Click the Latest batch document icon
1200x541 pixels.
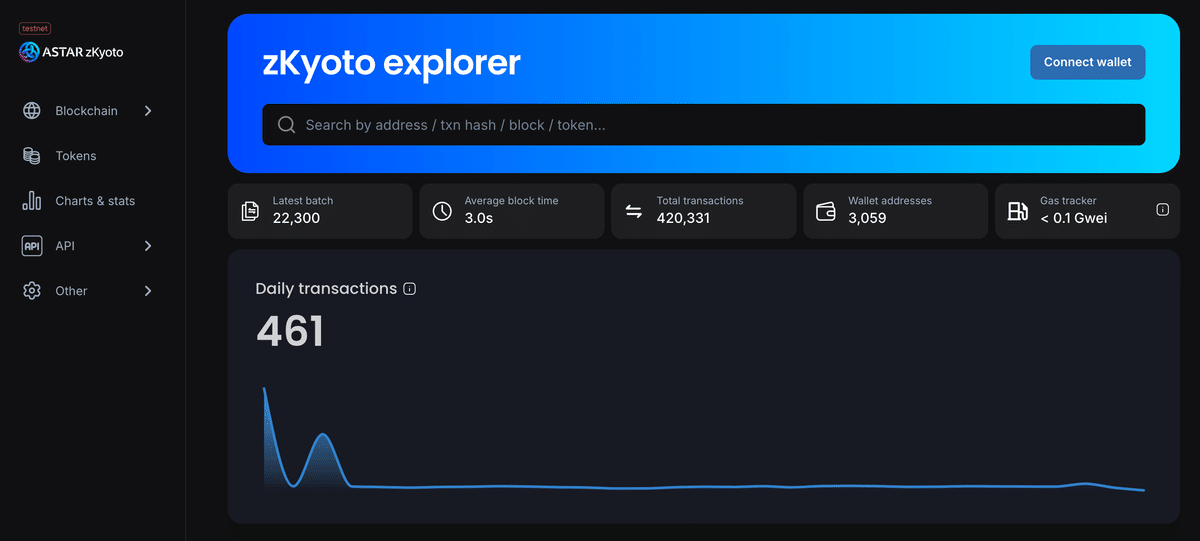[x=250, y=211]
